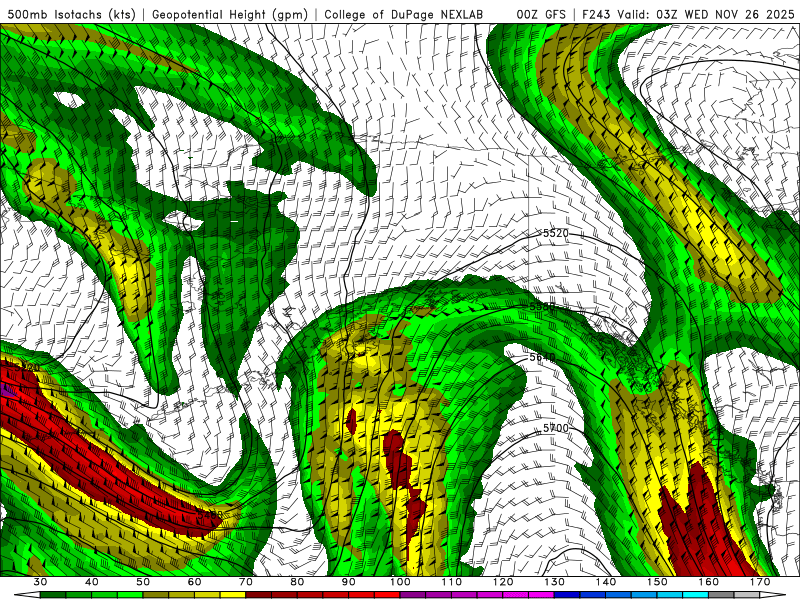
Task: Click the 80 value on the color scale
Action: (297, 582)
